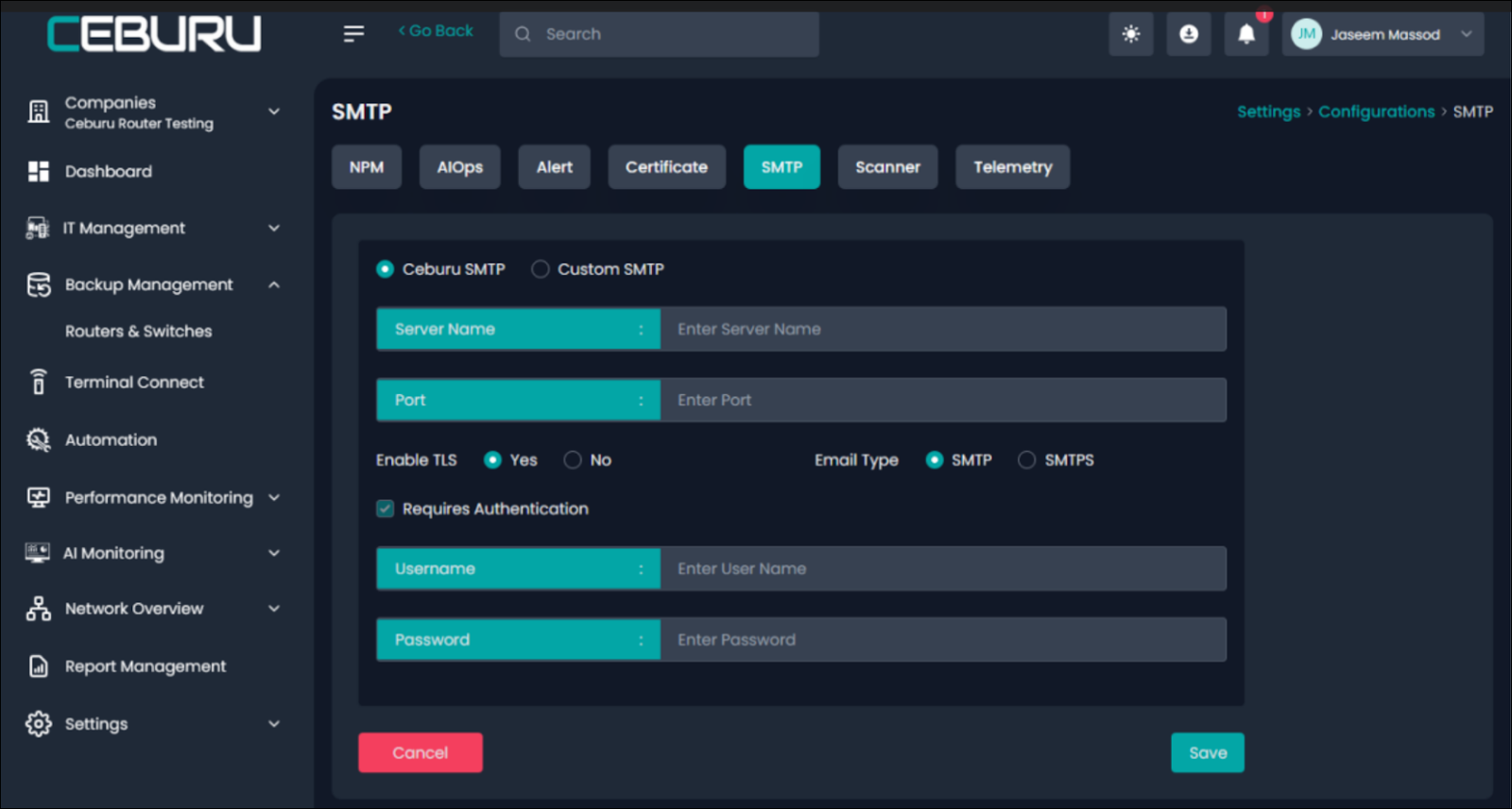Click the Dashboard grid icon

[x=38, y=171]
